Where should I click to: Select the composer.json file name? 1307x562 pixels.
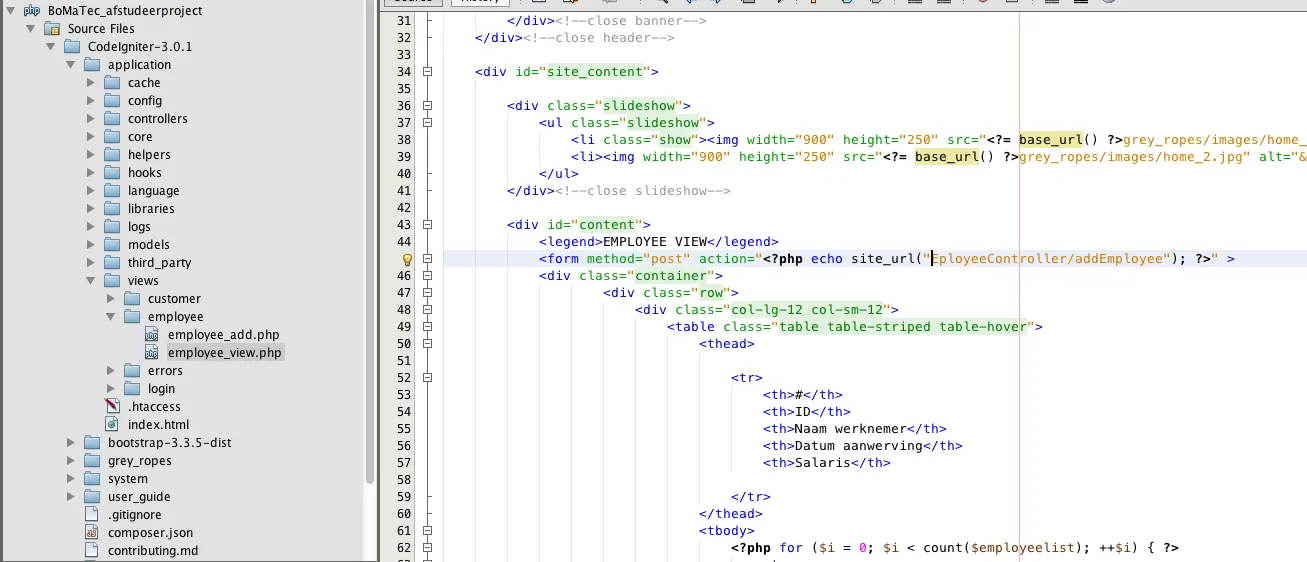click(151, 533)
